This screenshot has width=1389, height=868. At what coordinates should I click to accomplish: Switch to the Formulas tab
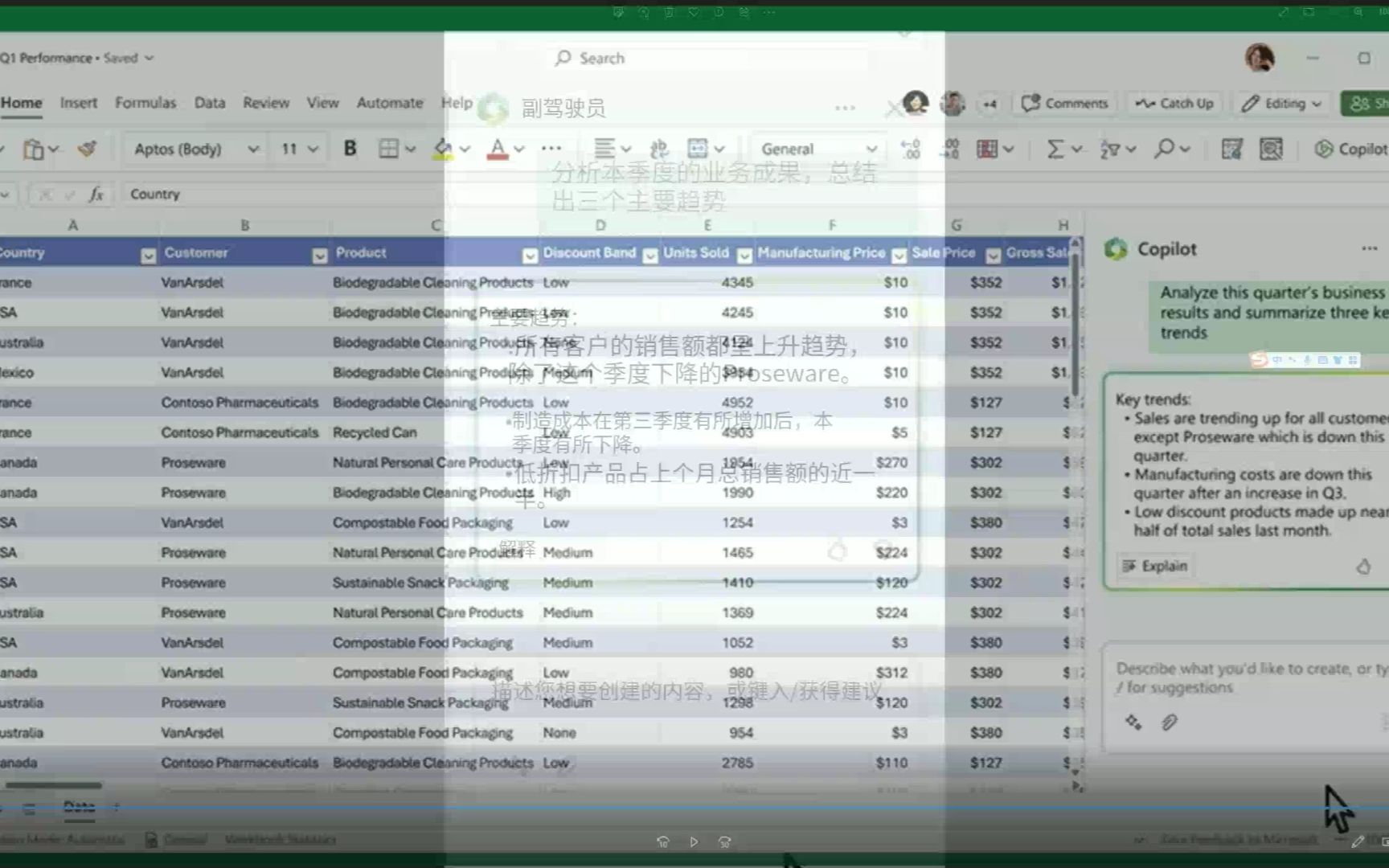(x=145, y=103)
